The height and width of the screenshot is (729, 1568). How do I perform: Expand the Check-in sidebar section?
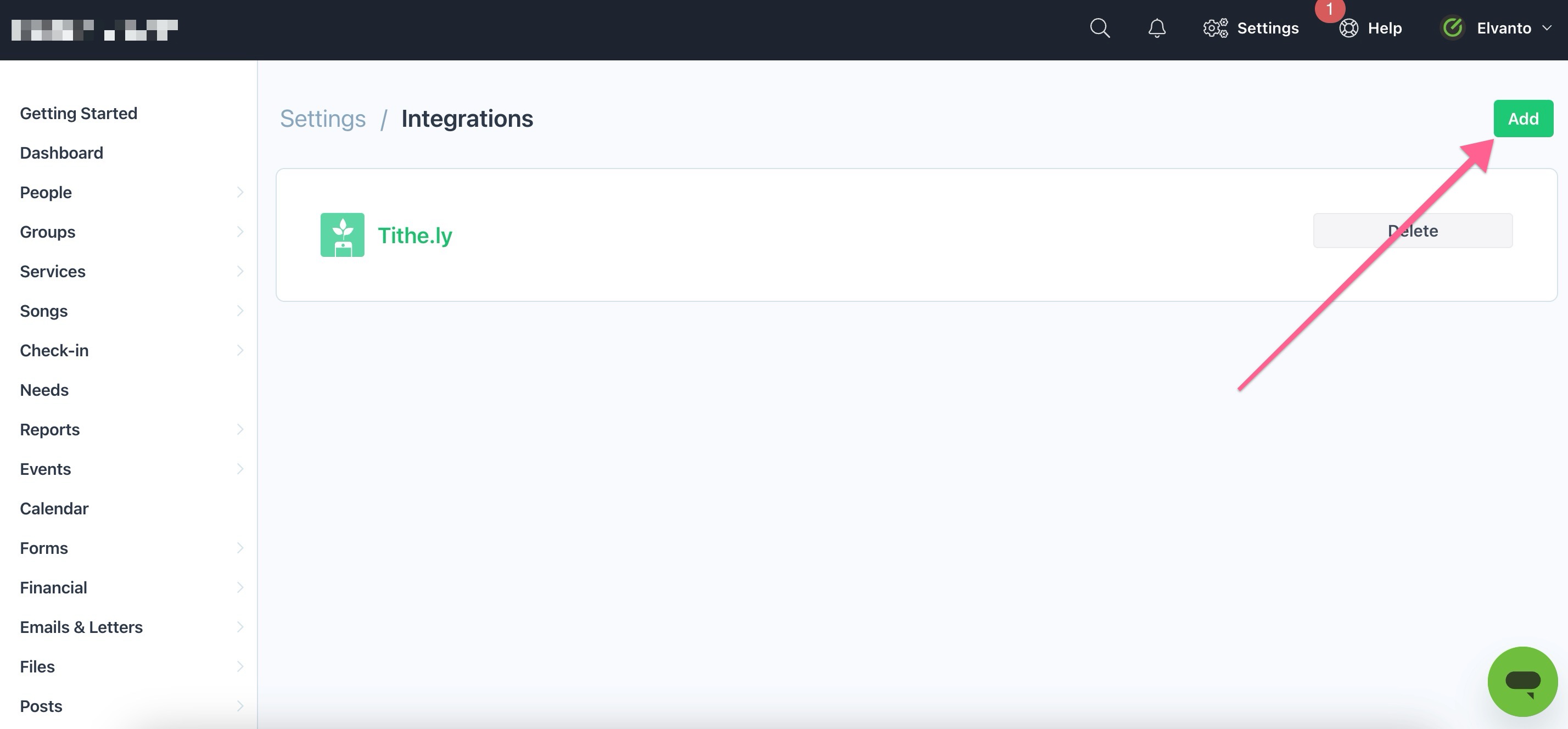coord(241,350)
